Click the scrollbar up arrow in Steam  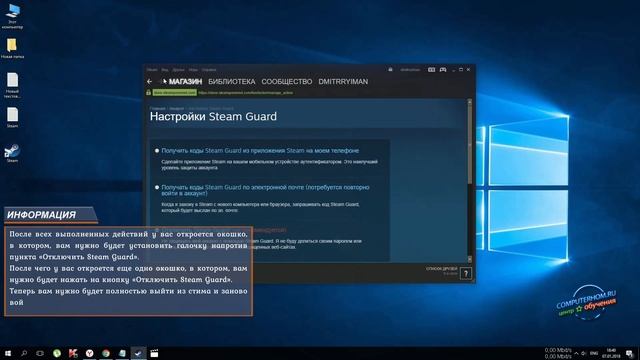click(x=469, y=101)
